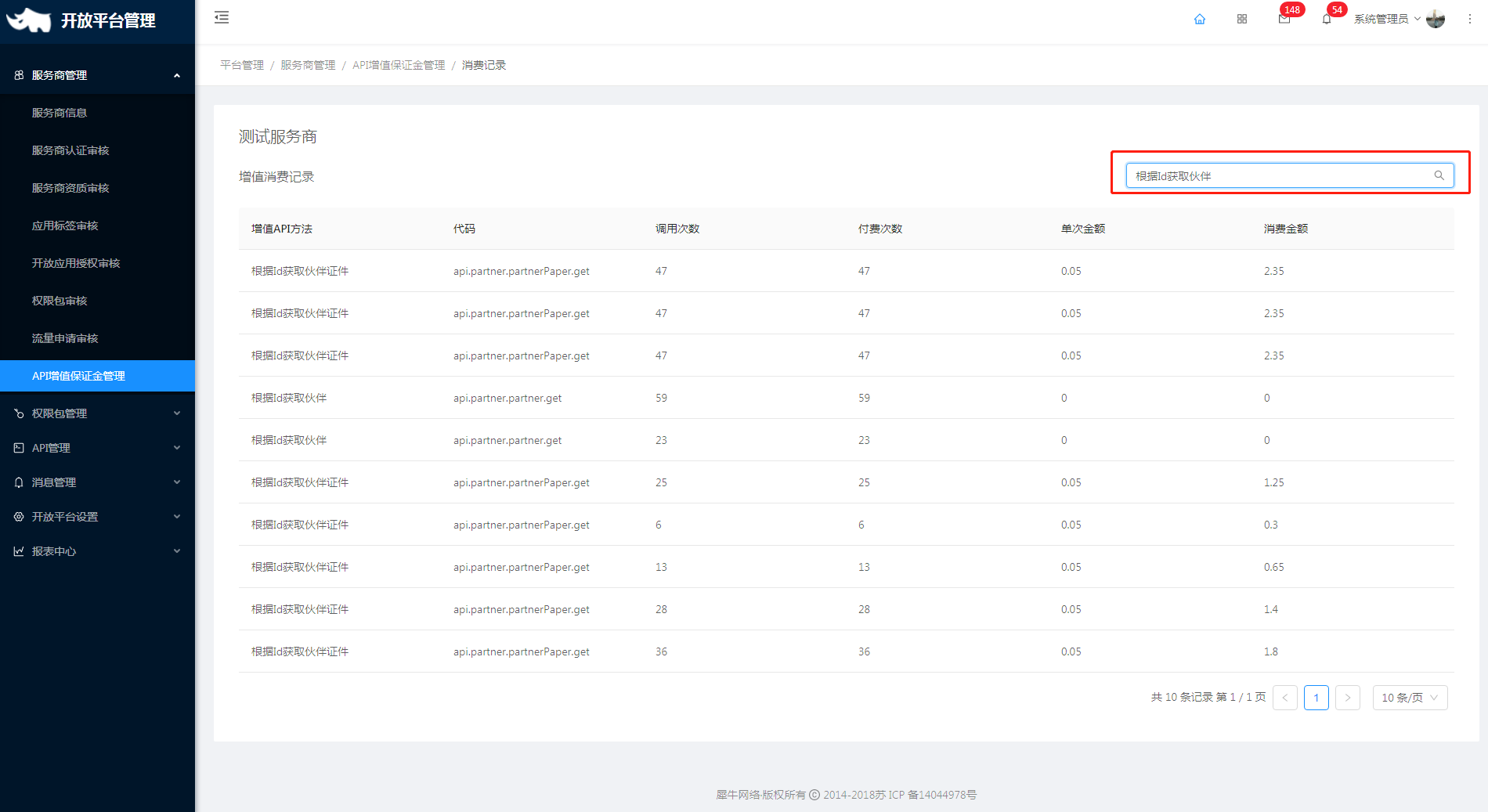This screenshot has height=812, width=1488.
Task: Click the 代码 column header
Action: click(464, 229)
